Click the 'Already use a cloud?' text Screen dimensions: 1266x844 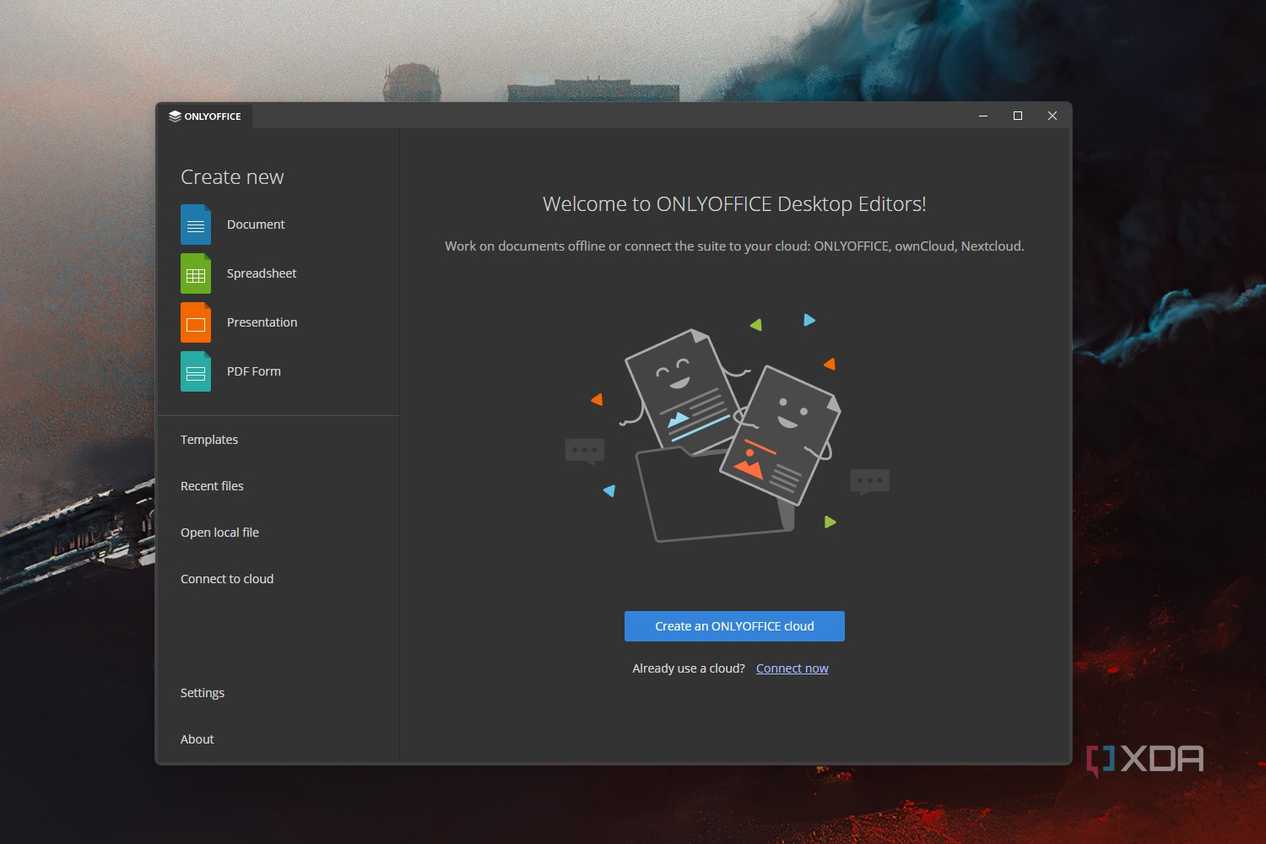point(689,669)
